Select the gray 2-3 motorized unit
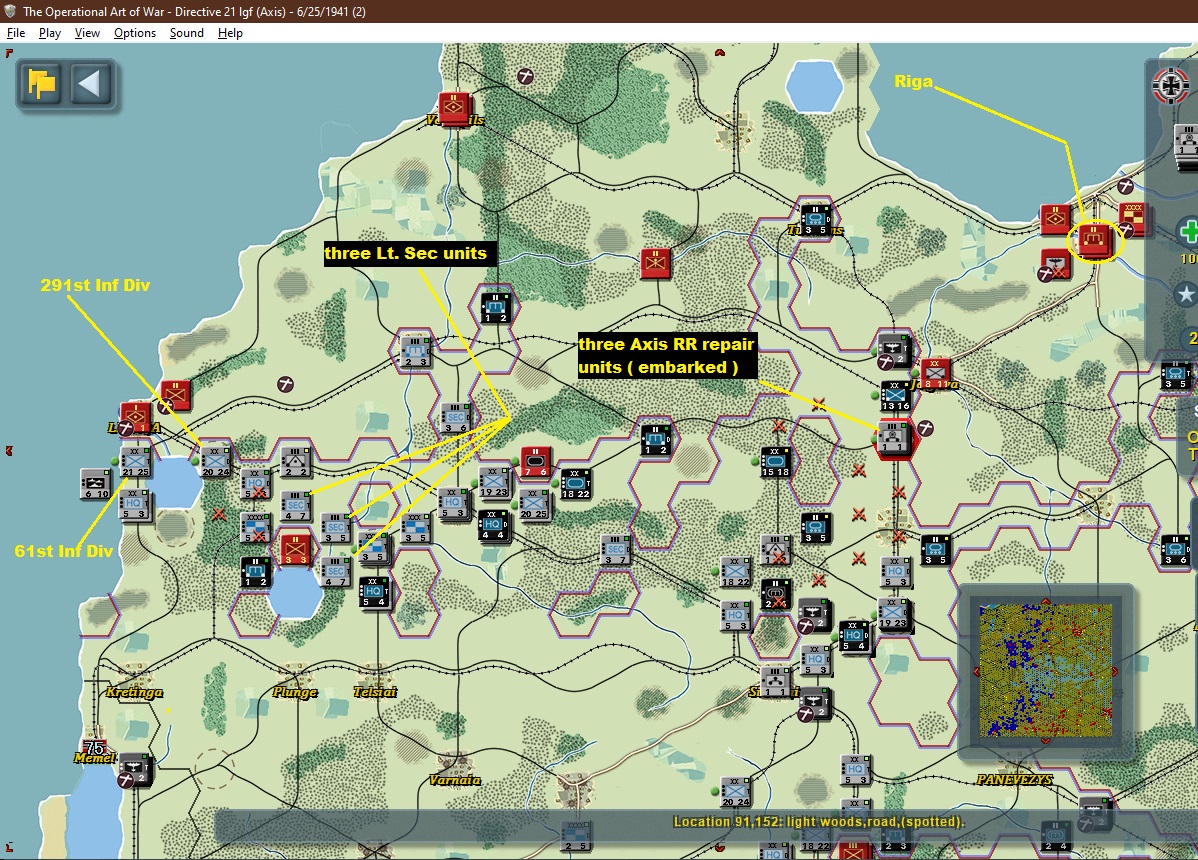1198x860 pixels. point(416,351)
